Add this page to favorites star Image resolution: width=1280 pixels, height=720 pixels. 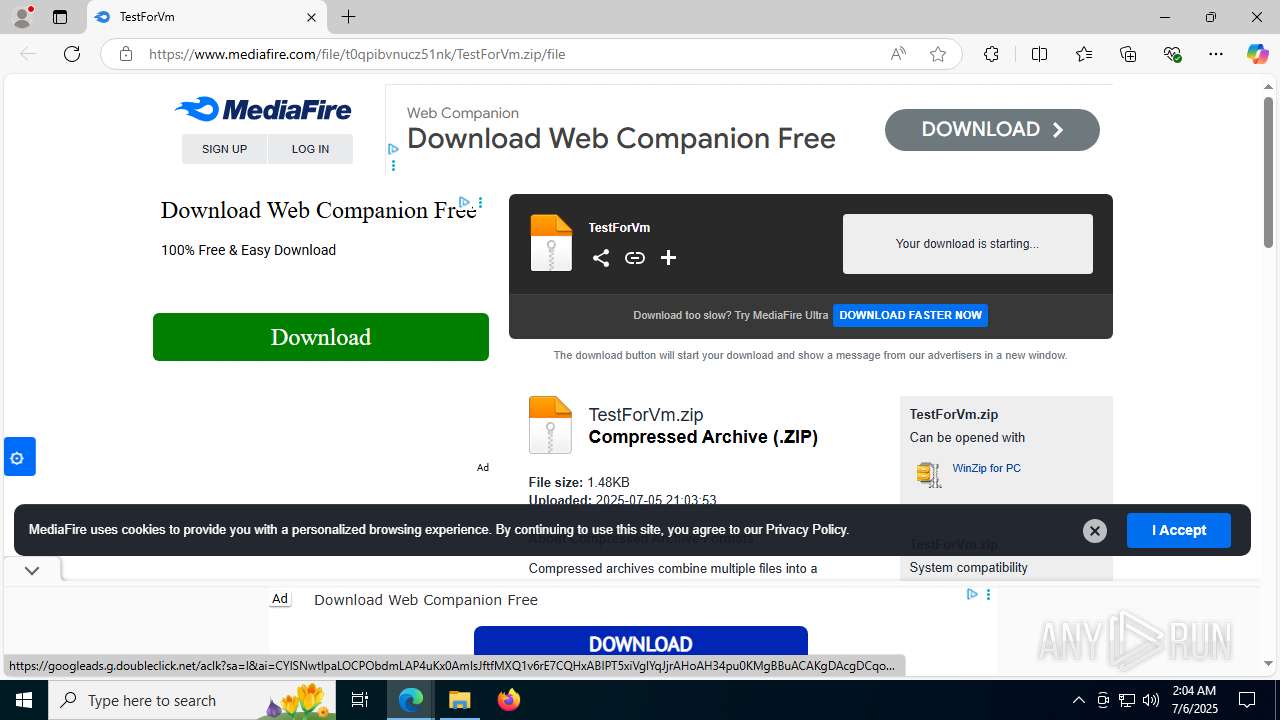[938, 54]
